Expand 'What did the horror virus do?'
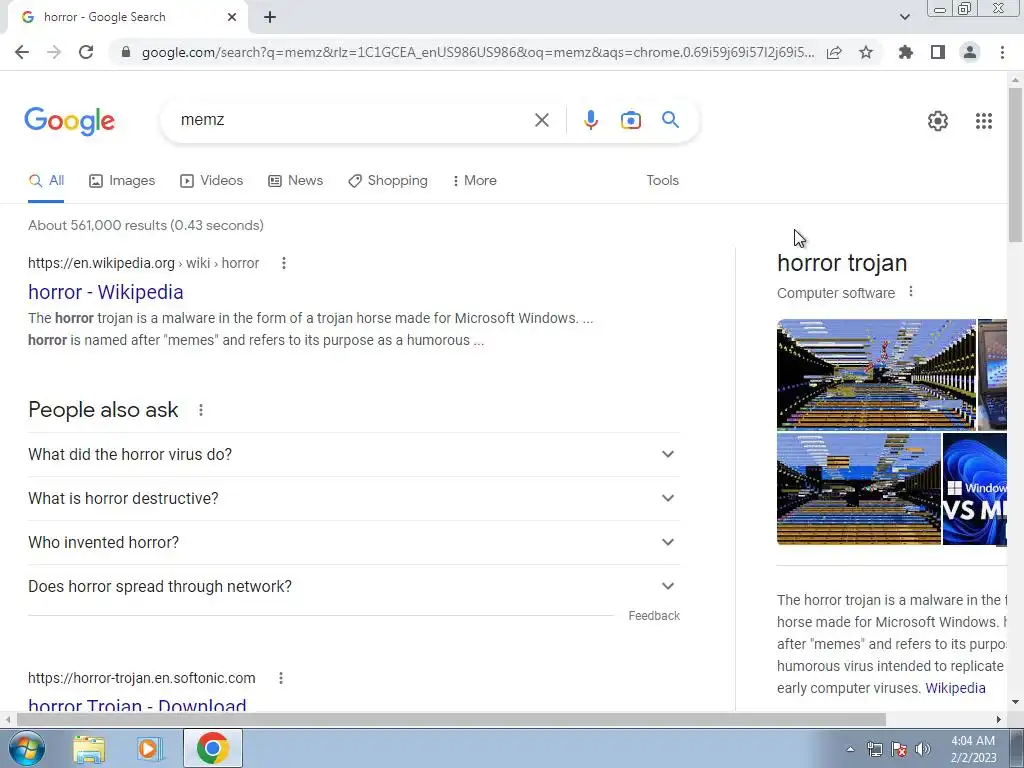Viewport: 1024px width, 768px height. click(x=354, y=455)
